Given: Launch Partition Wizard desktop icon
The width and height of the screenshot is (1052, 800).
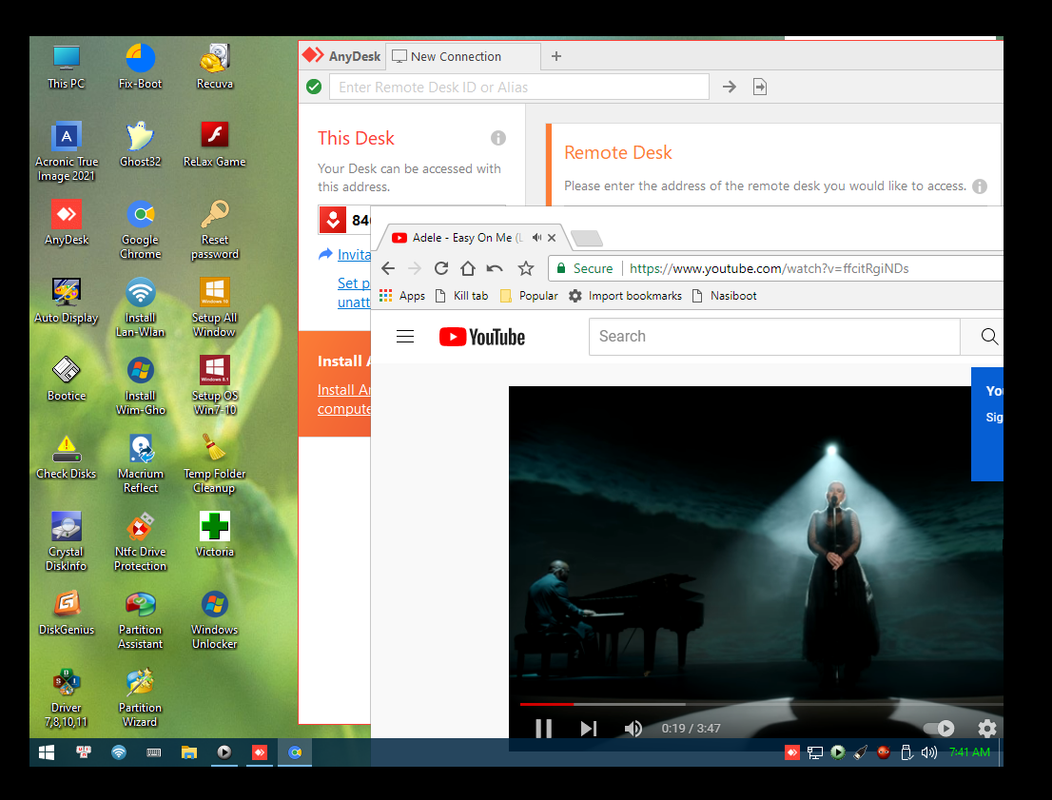Looking at the screenshot, I should point(140,698).
